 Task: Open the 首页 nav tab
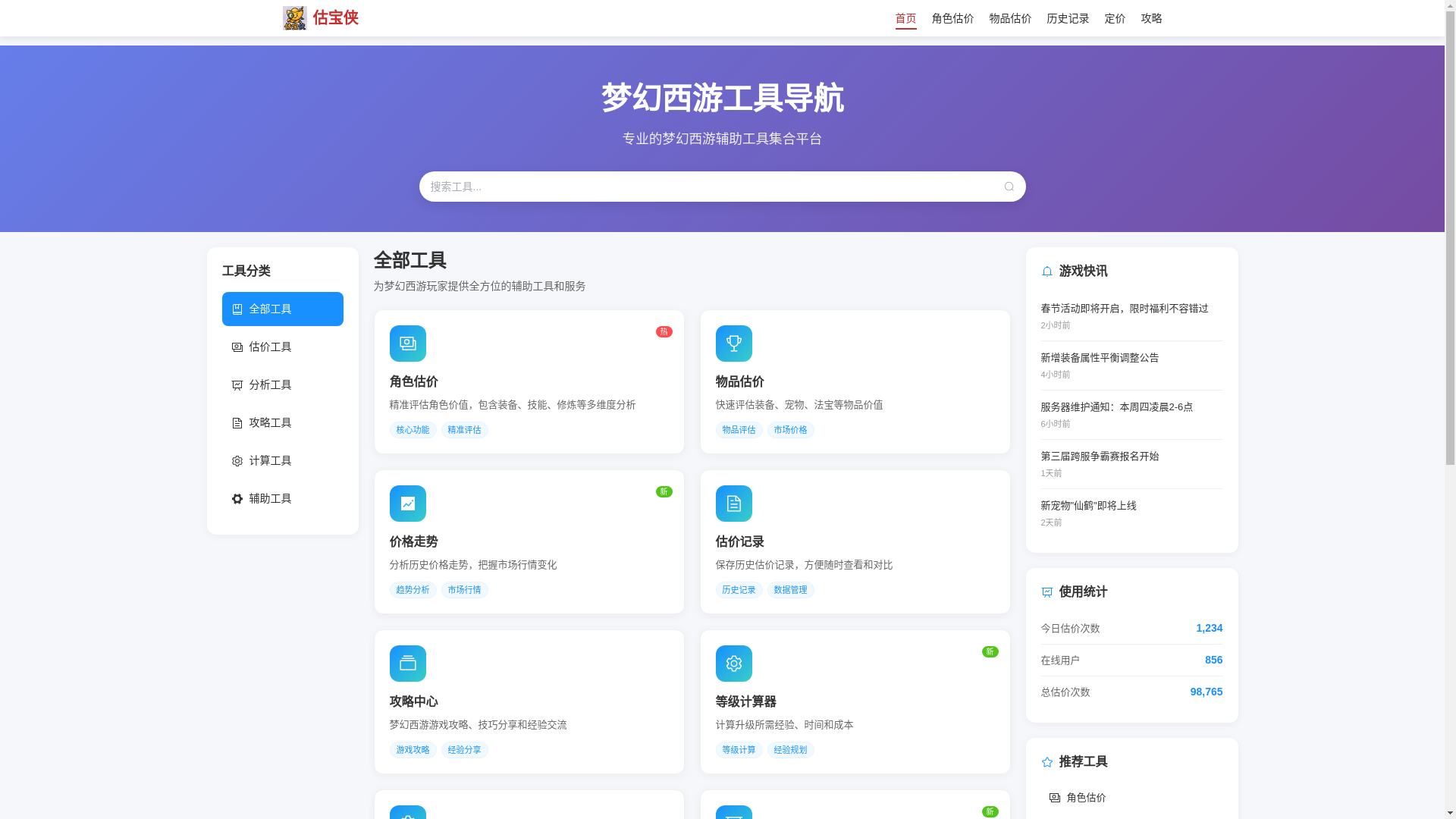click(x=905, y=18)
